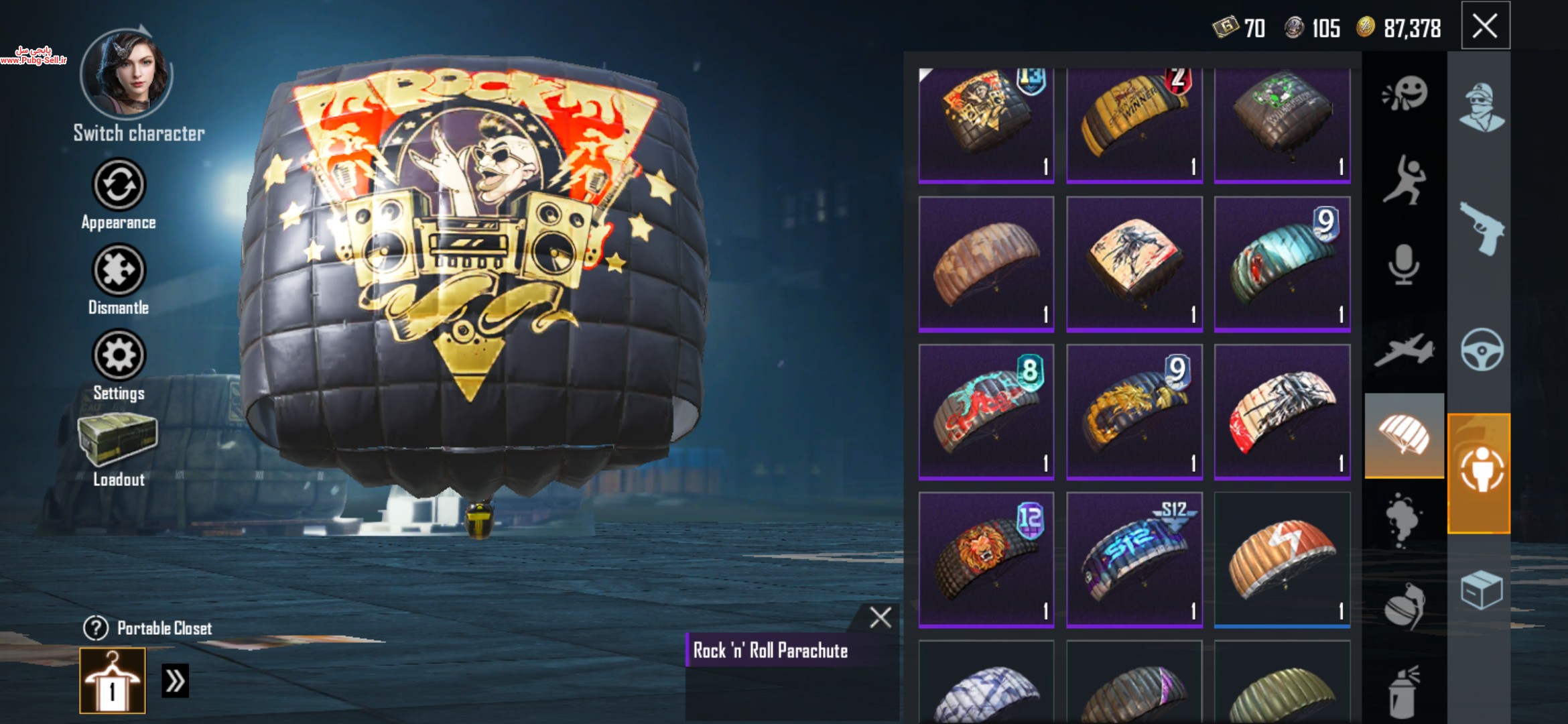The width and height of the screenshot is (1568, 724).
Task: Tap the Dismantle puzzle icon
Action: [x=119, y=270]
